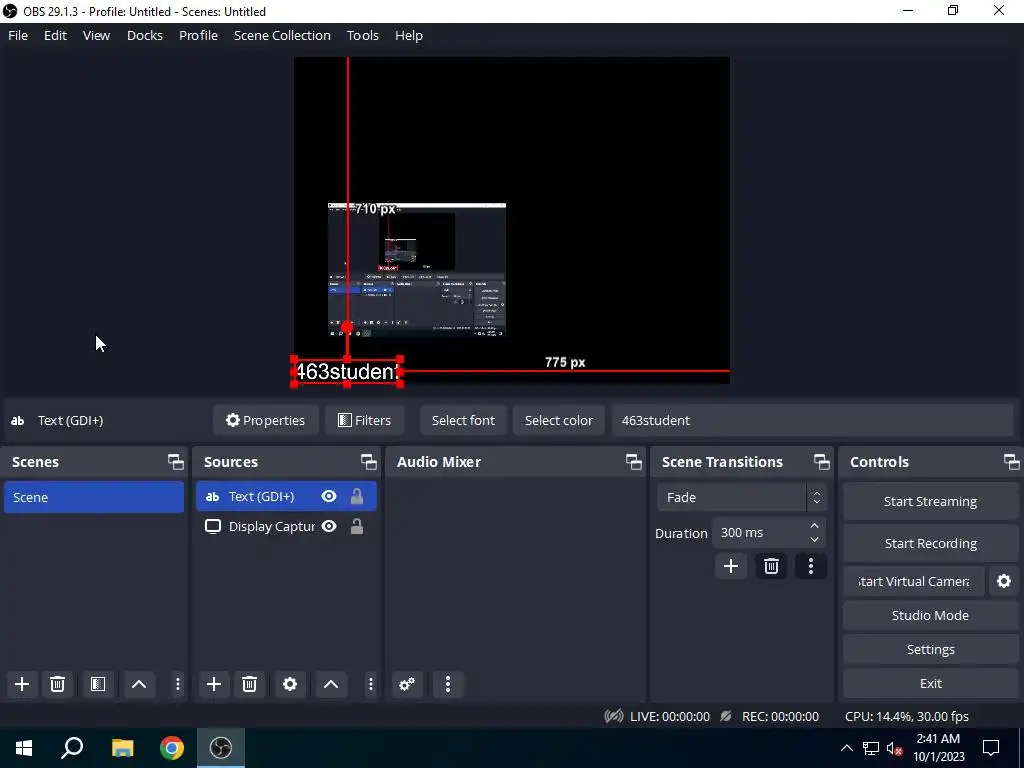The width and height of the screenshot is (1024, 768).
Task: Open the Edit menu
Action: 56,35
